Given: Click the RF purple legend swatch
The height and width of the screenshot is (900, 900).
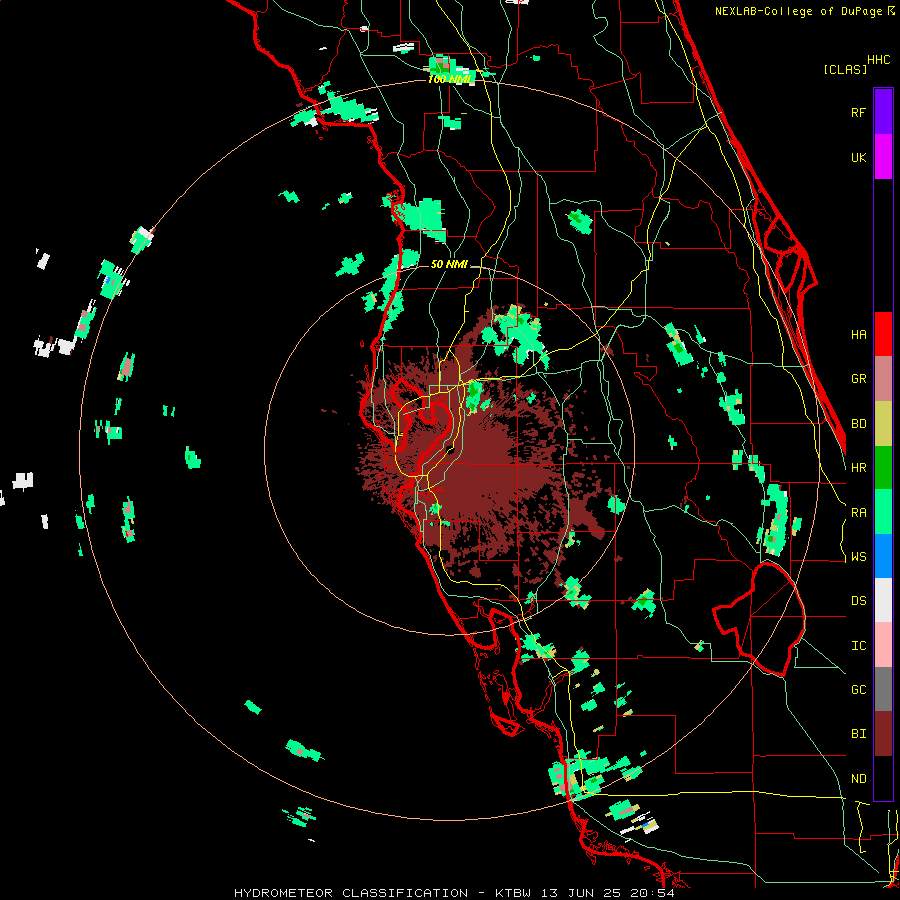Looking at the screenshot, I should [x=883, y=111].
